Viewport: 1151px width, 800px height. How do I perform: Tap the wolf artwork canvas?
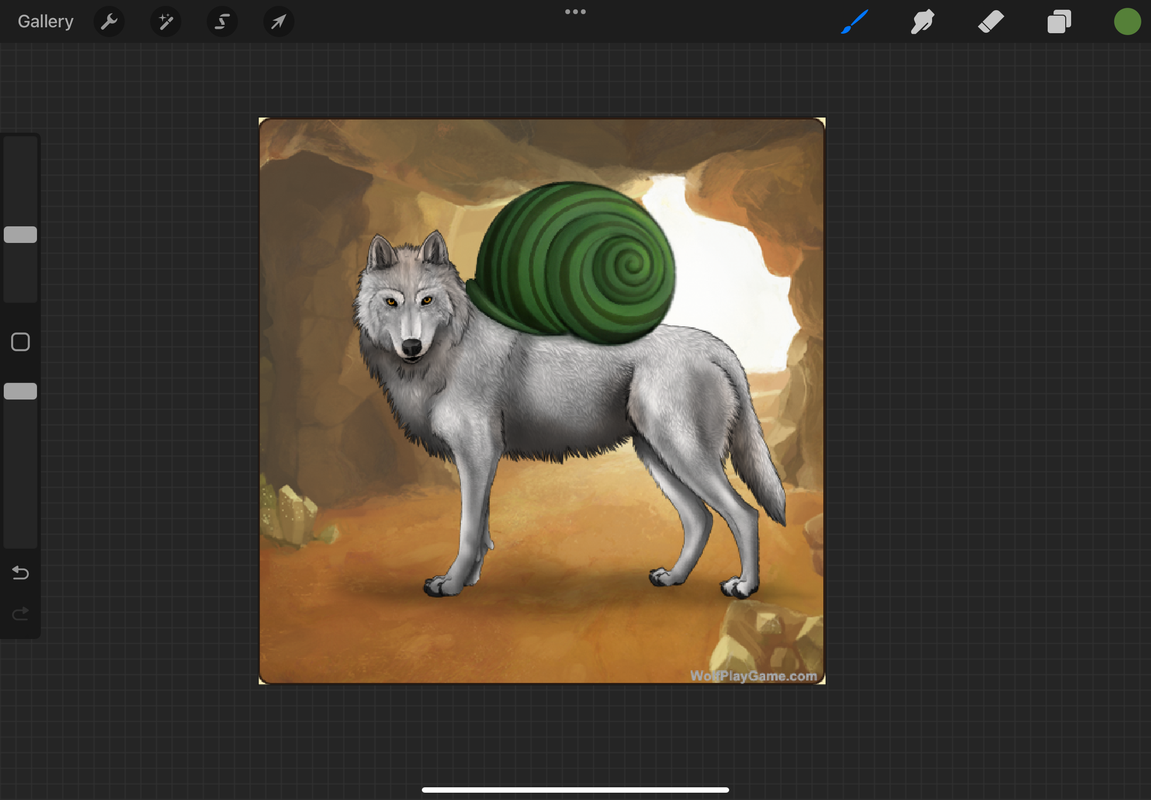542,401
